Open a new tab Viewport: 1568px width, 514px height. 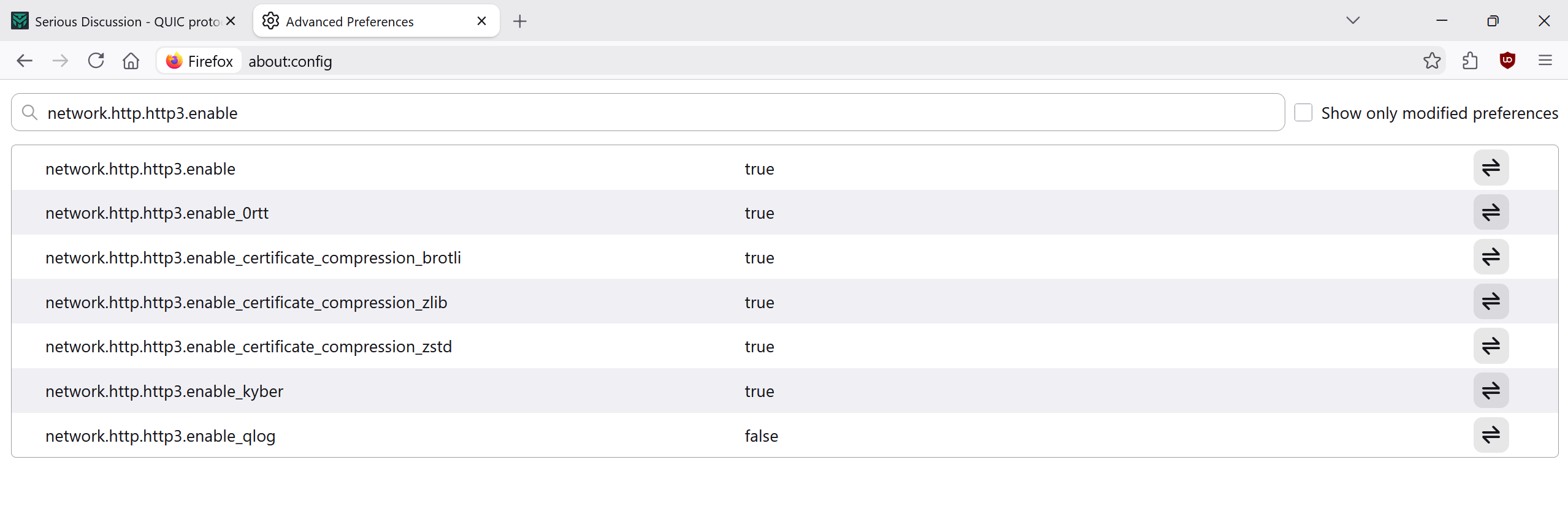click(x=520, y=21)
